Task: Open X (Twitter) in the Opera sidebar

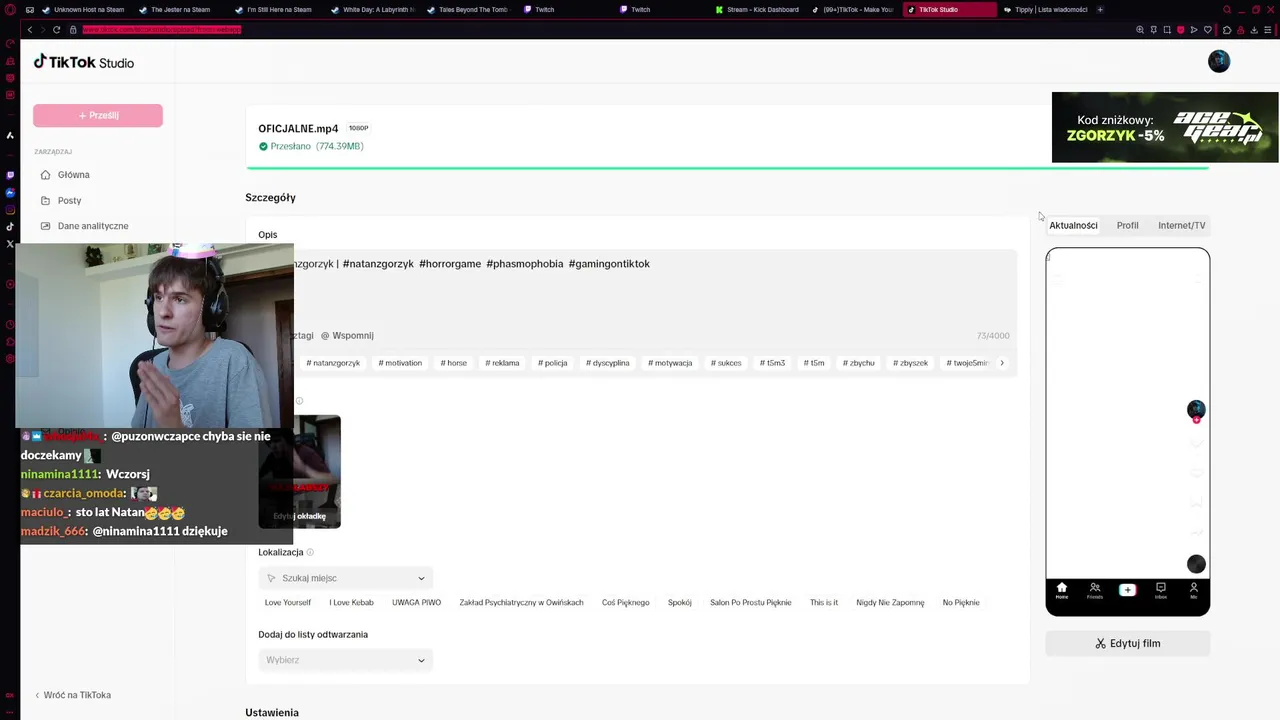Action: (10, 244)
